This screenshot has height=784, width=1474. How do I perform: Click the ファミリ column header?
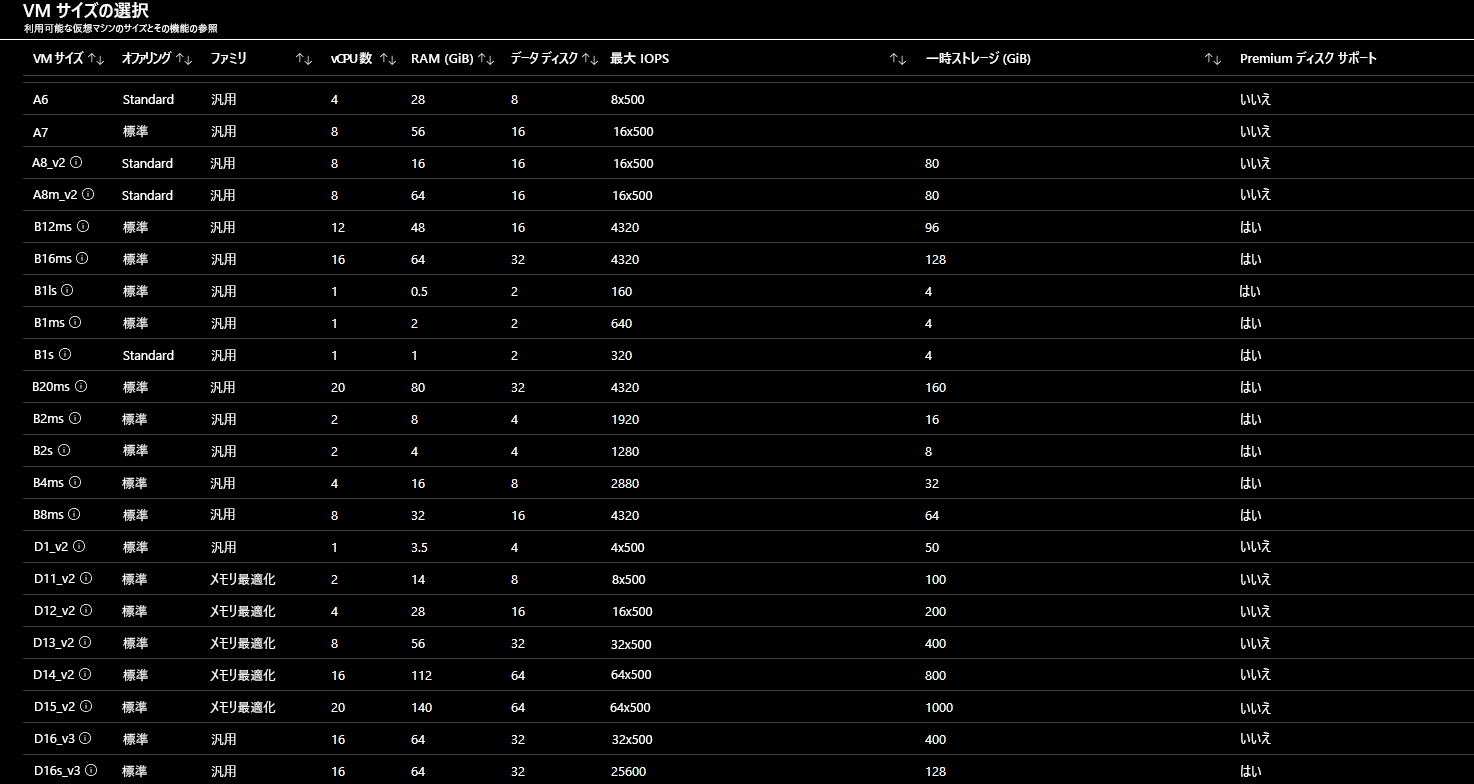click(x=229, y=59)
